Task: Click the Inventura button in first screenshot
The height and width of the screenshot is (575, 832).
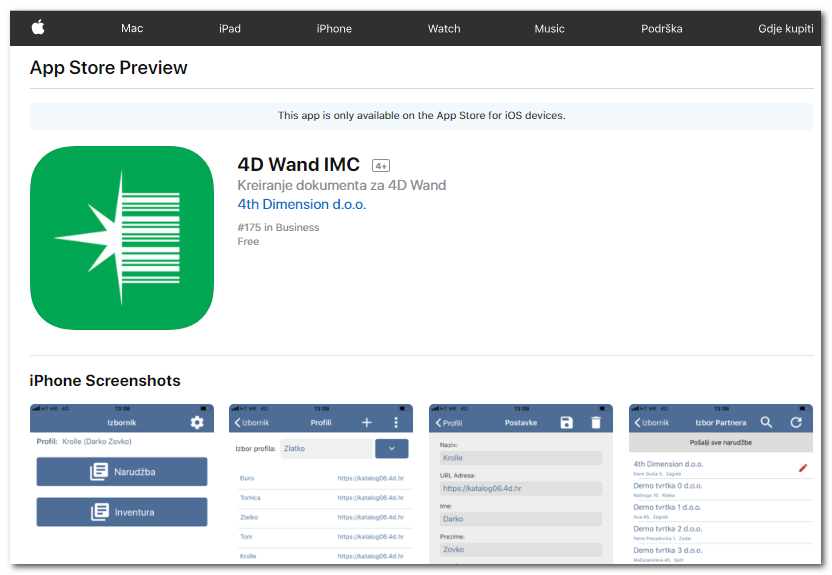Action: [x=122, y=512]
